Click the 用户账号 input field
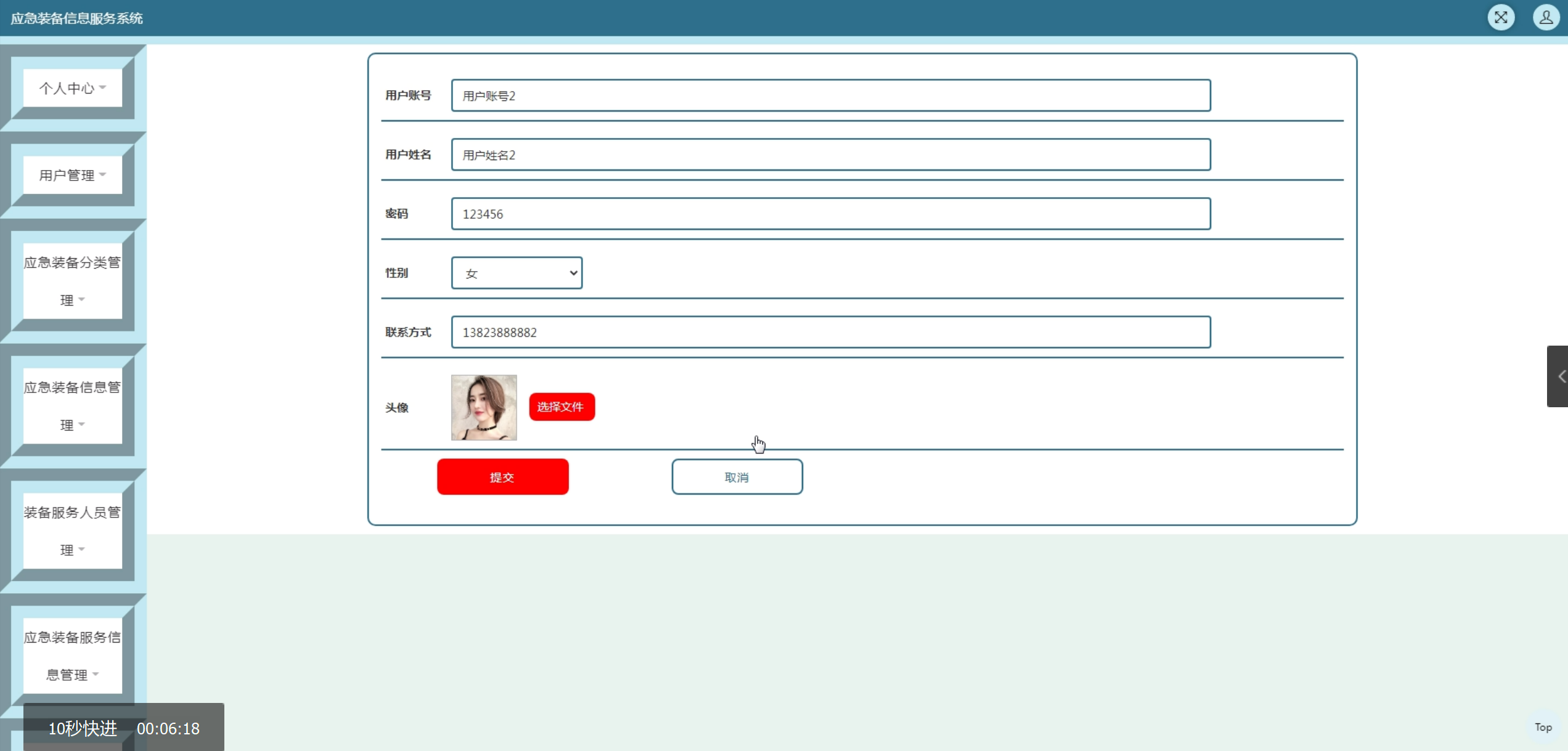Viewport: 1568px width, 751px height. pyautogui.click(x=830, y=95)
